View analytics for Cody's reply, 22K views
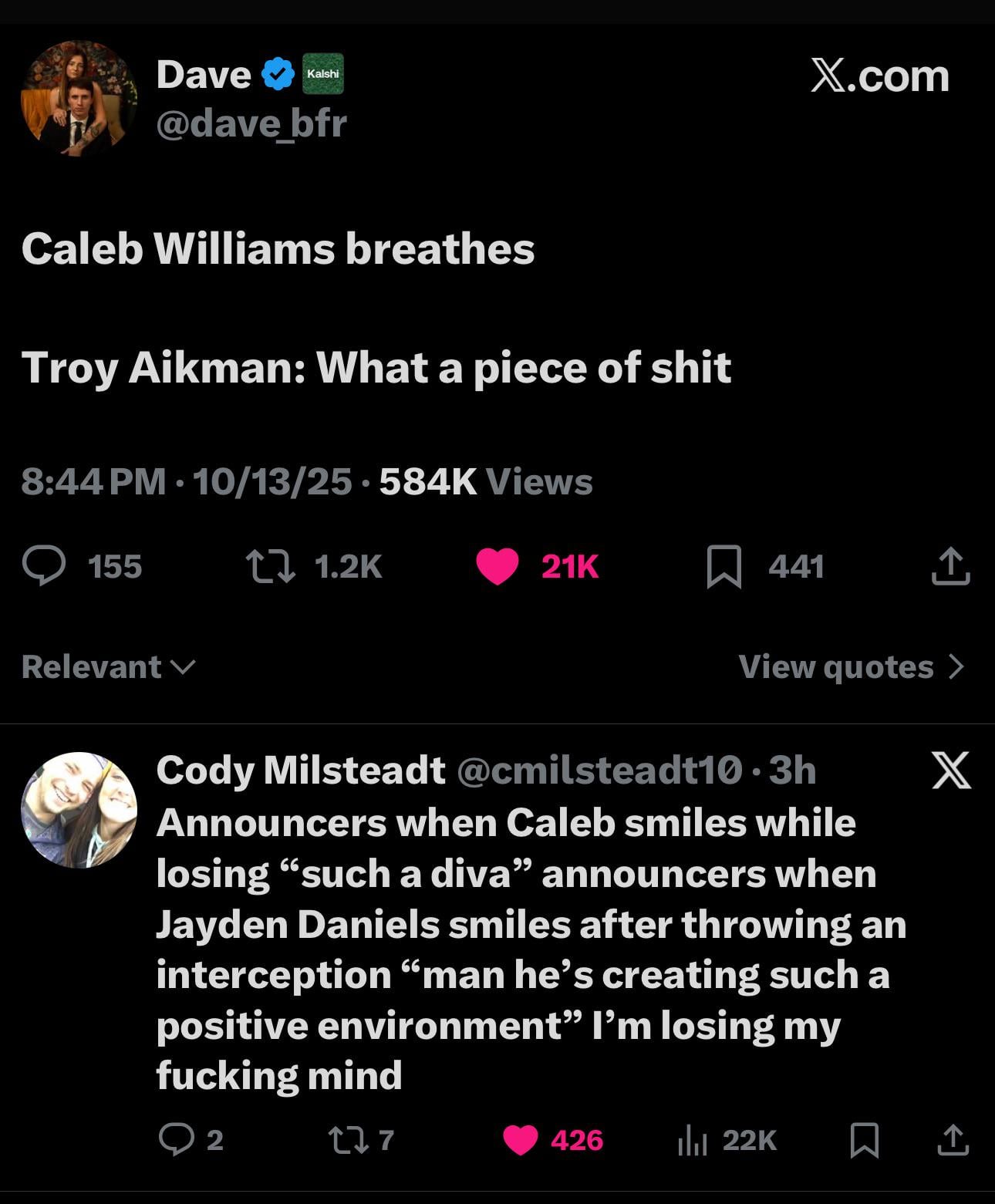995x1204 pixels. (x=693, y=1139)
